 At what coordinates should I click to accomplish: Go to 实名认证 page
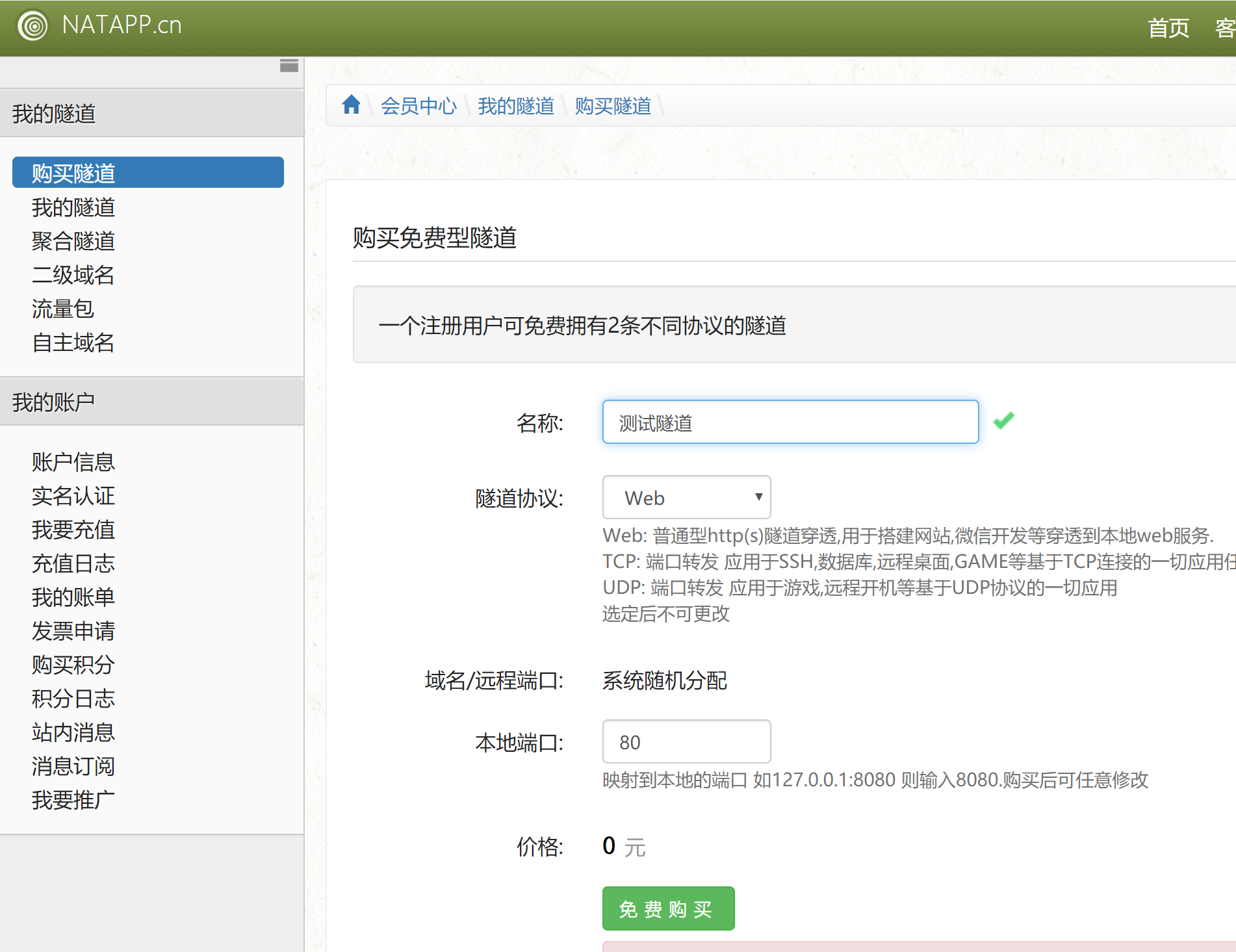[x=73, y=496]
